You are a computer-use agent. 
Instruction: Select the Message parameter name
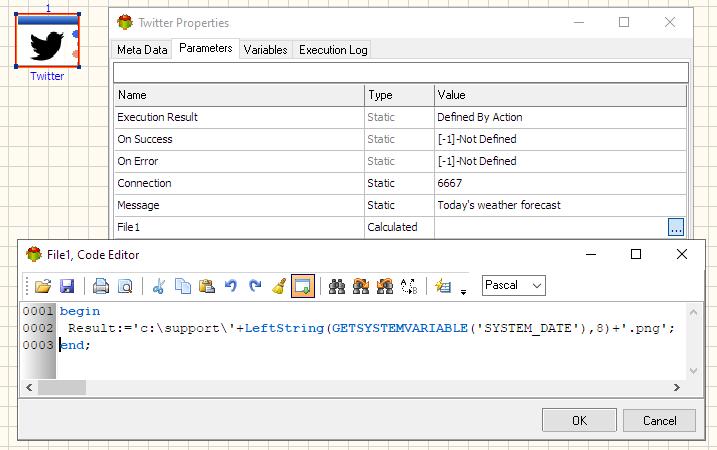pos(139,205)
